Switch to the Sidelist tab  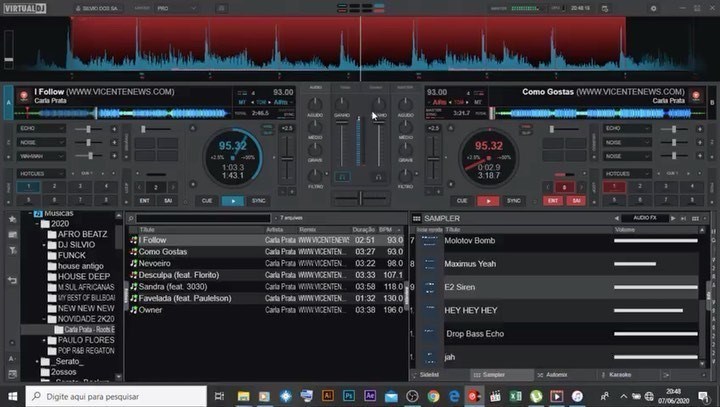[x=429, y=375]
